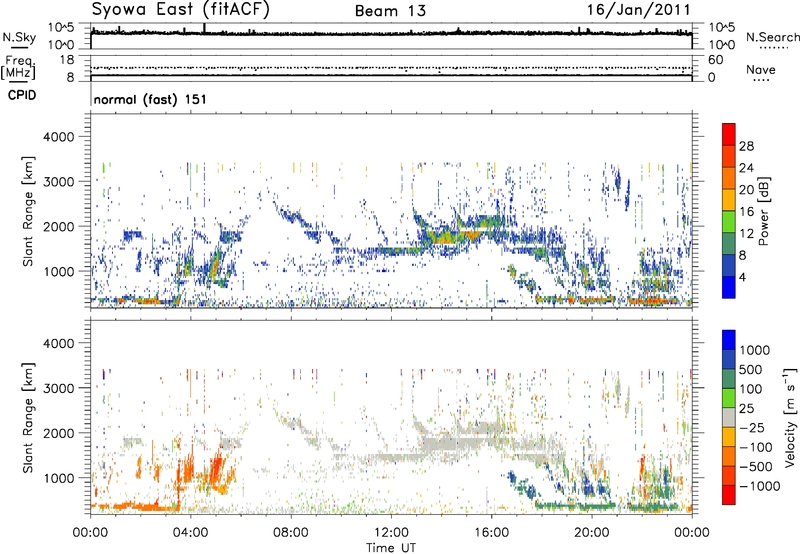Pick the teal green 100–500 Velocity swatch

pyautogui.click(x=729, y=379)
